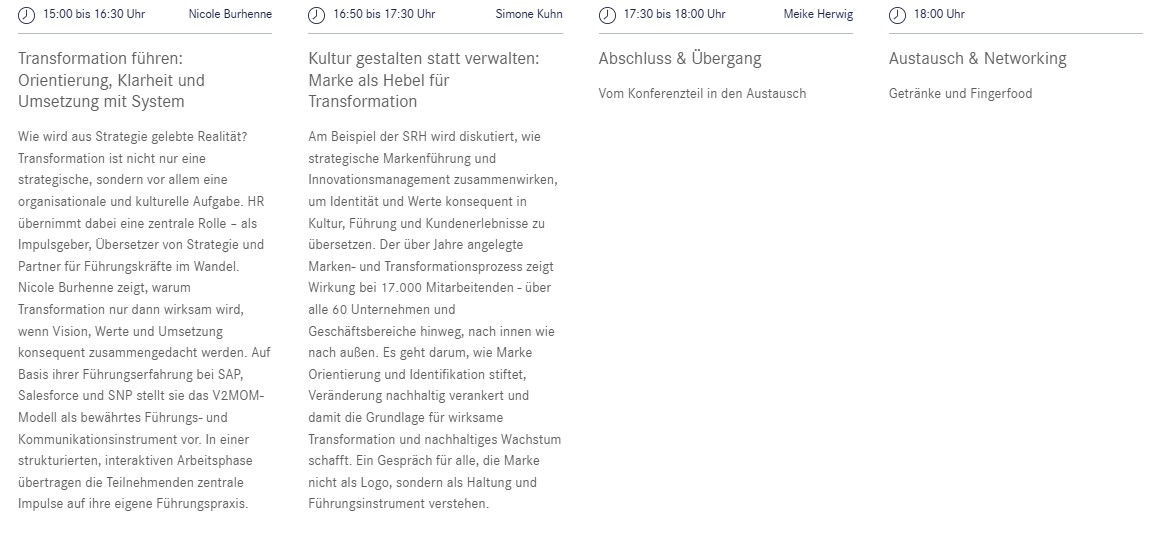Select the 16:50 bis 17:30 Uhr time label
The image size is (1159, 540).
384,14
